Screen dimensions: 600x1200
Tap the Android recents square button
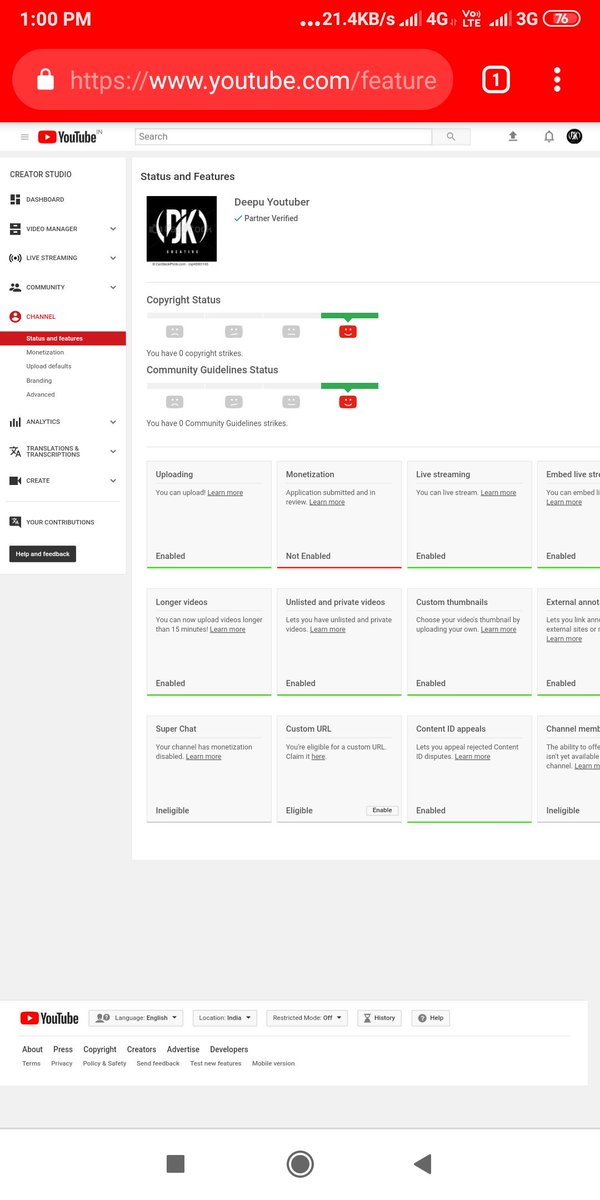(175, 1163)
